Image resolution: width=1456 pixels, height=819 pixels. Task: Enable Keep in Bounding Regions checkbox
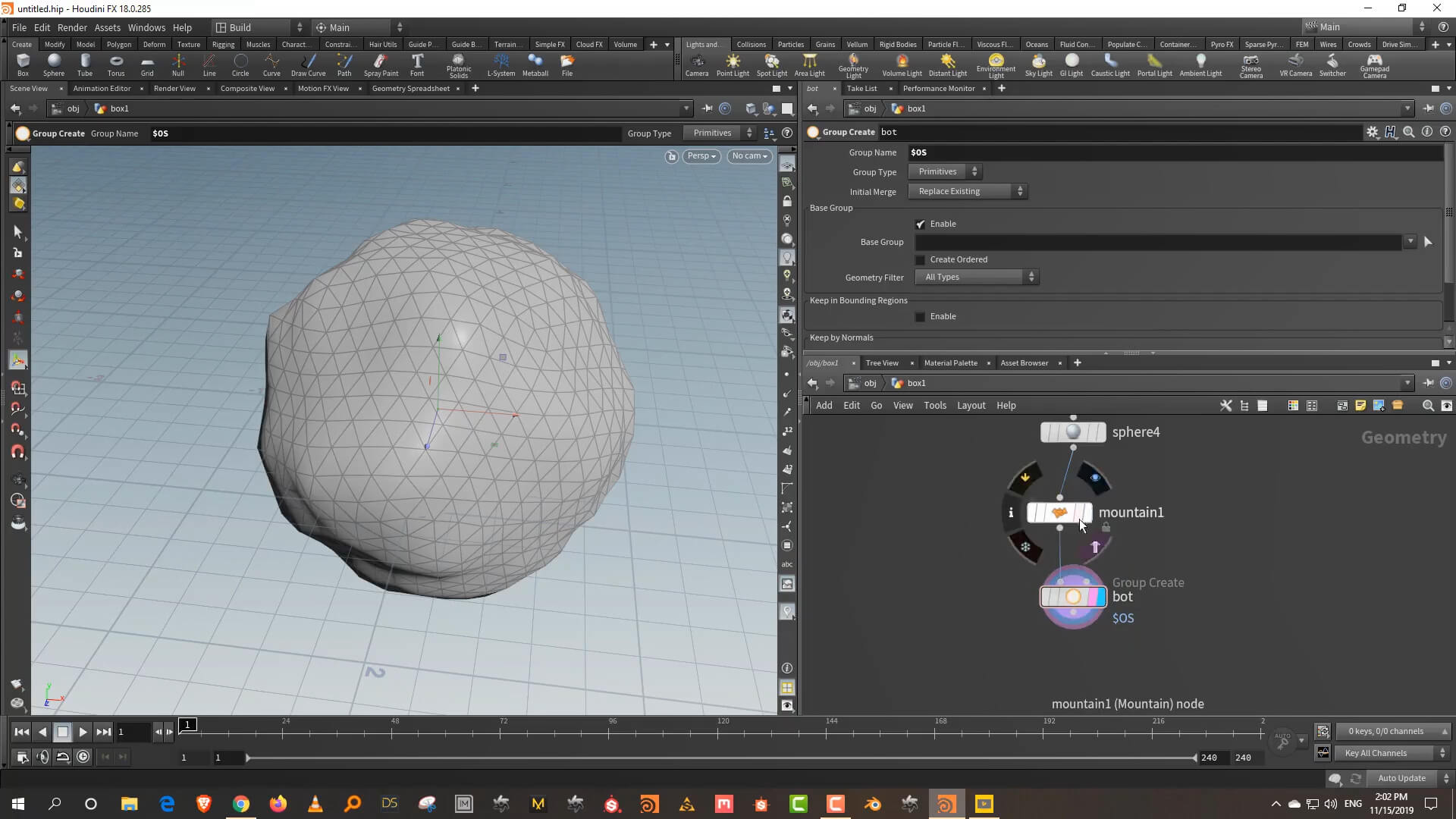pyautogui.click(x=921, y=317)
